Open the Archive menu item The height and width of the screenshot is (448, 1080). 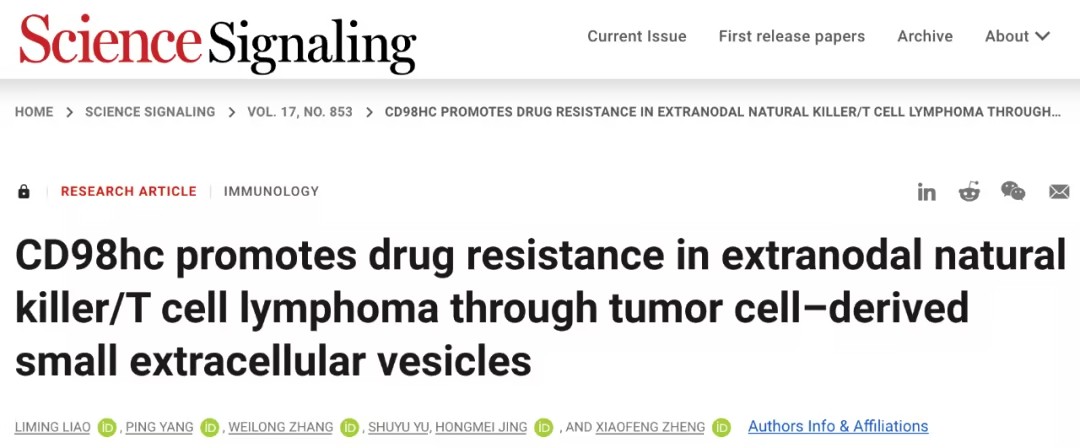(924, 36)
